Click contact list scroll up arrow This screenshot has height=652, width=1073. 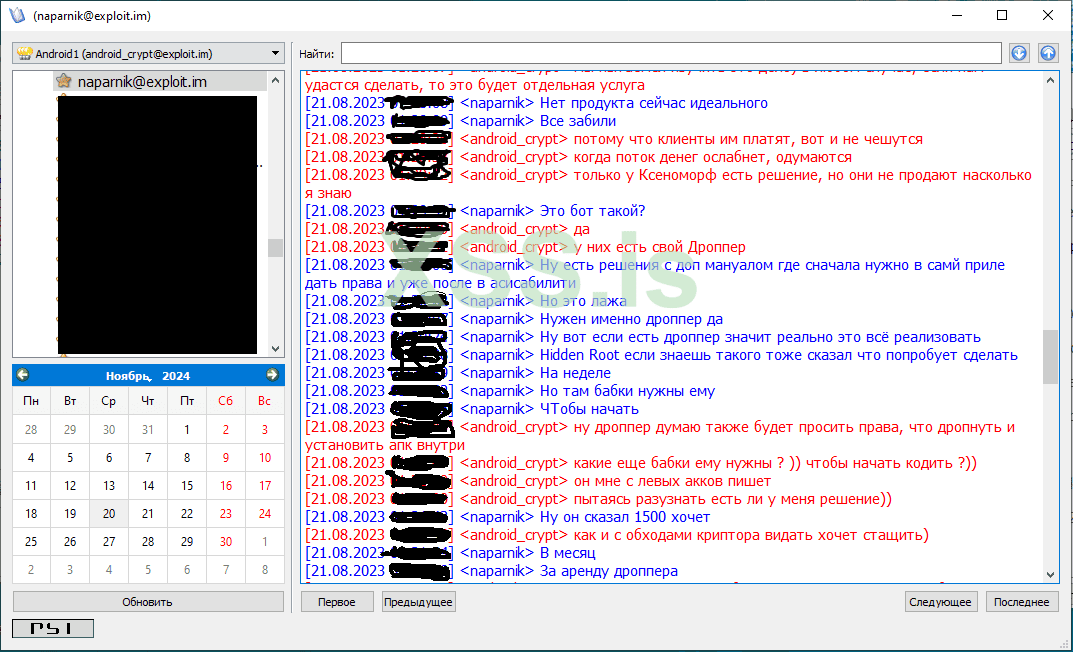coord(275,80)
